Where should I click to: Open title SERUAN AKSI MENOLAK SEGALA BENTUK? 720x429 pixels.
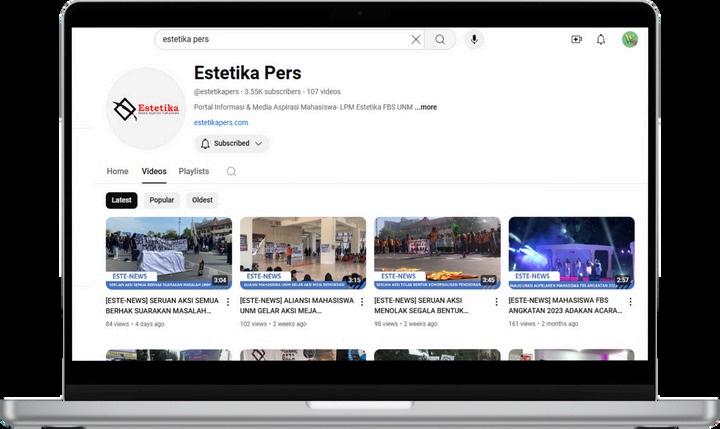pos(421,305)
